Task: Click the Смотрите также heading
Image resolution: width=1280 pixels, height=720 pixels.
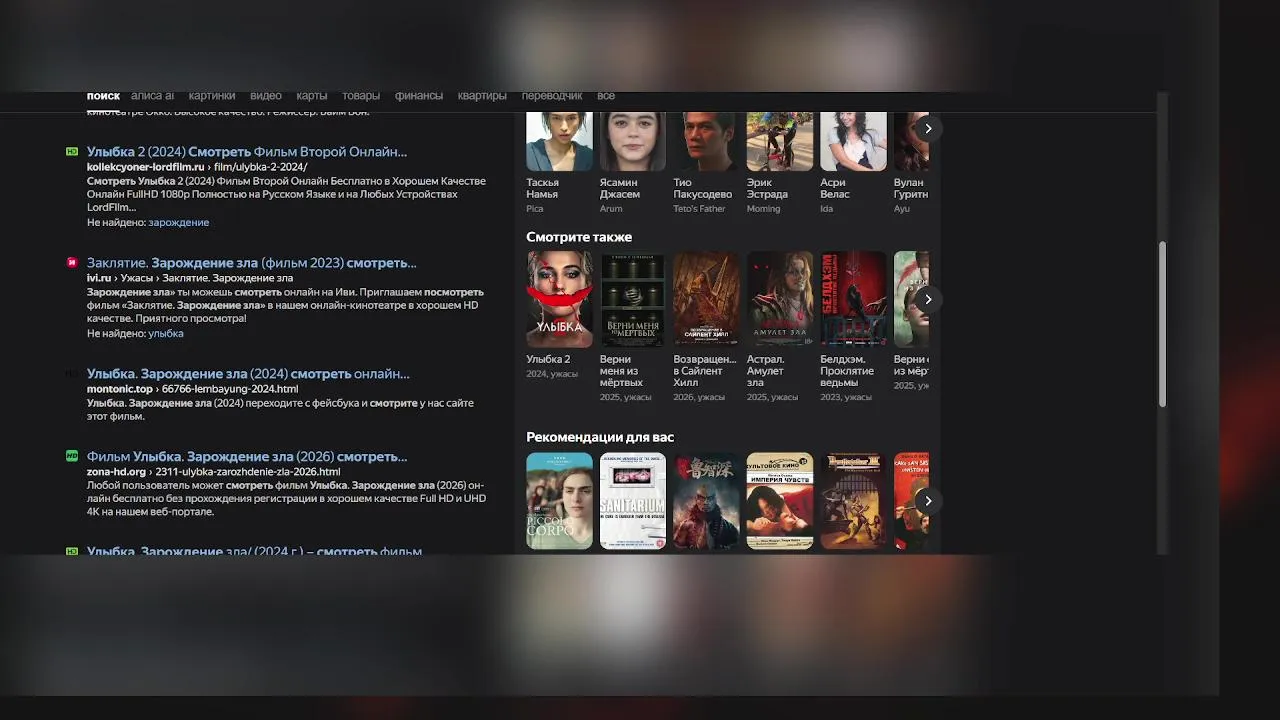Action: (579, 237)
